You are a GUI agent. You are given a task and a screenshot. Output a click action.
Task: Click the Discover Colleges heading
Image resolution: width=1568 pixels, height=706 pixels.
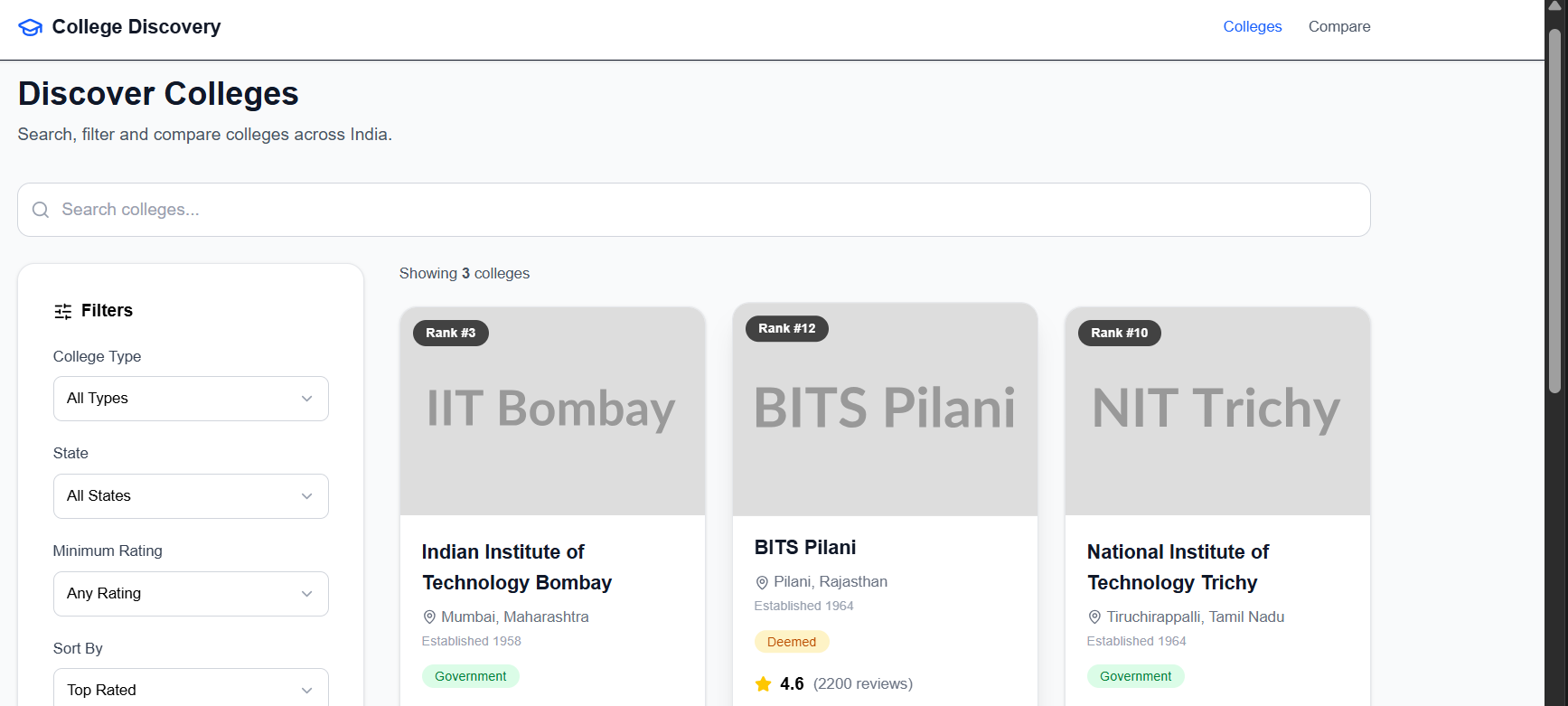point(158,94)
